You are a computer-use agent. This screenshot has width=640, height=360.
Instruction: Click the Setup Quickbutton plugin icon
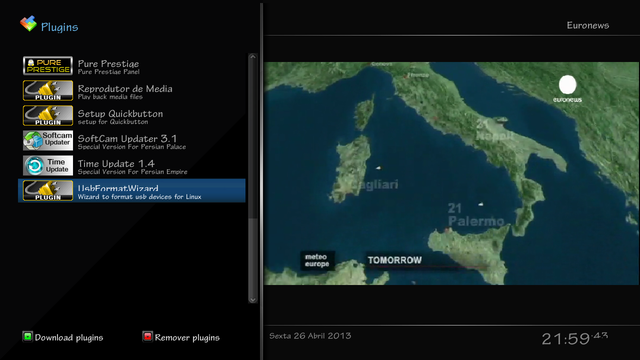point(48,116)
